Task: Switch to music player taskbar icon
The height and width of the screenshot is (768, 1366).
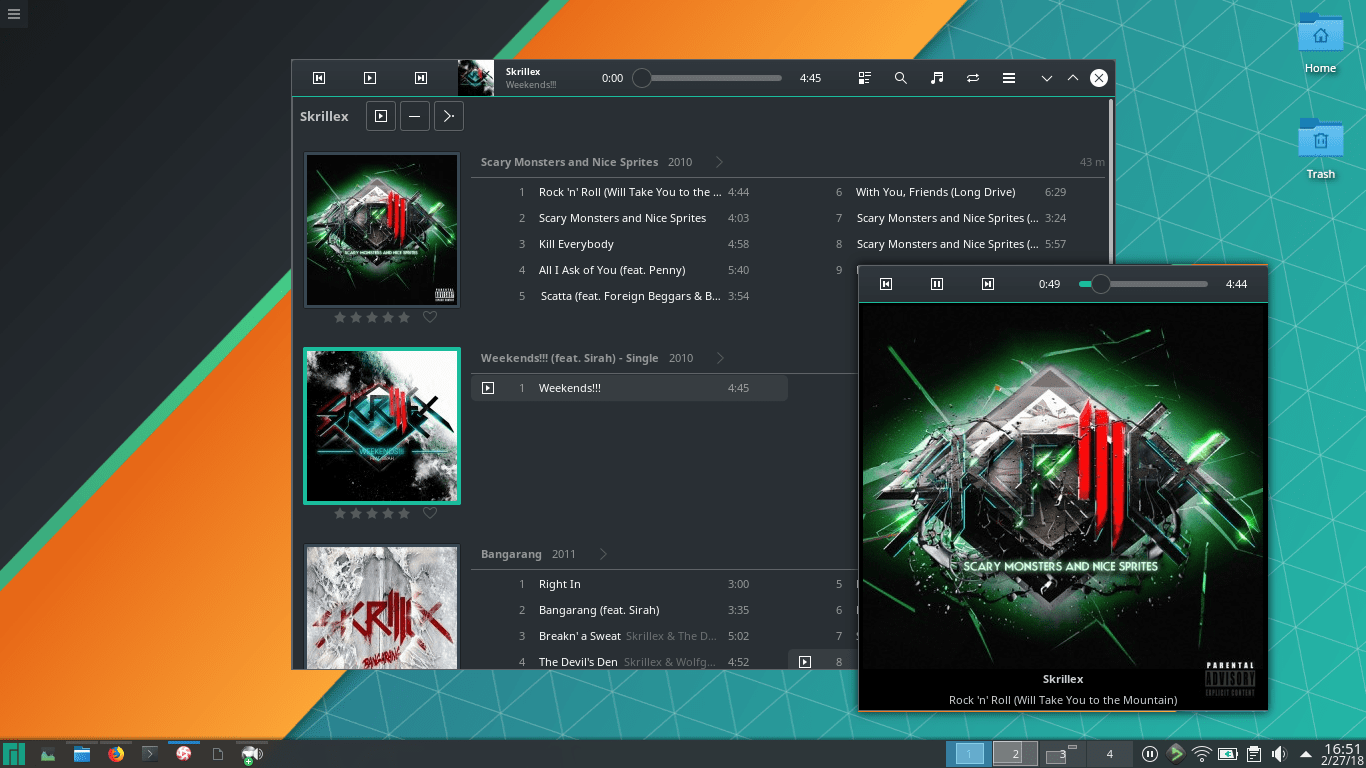Action: click(184, 754)
